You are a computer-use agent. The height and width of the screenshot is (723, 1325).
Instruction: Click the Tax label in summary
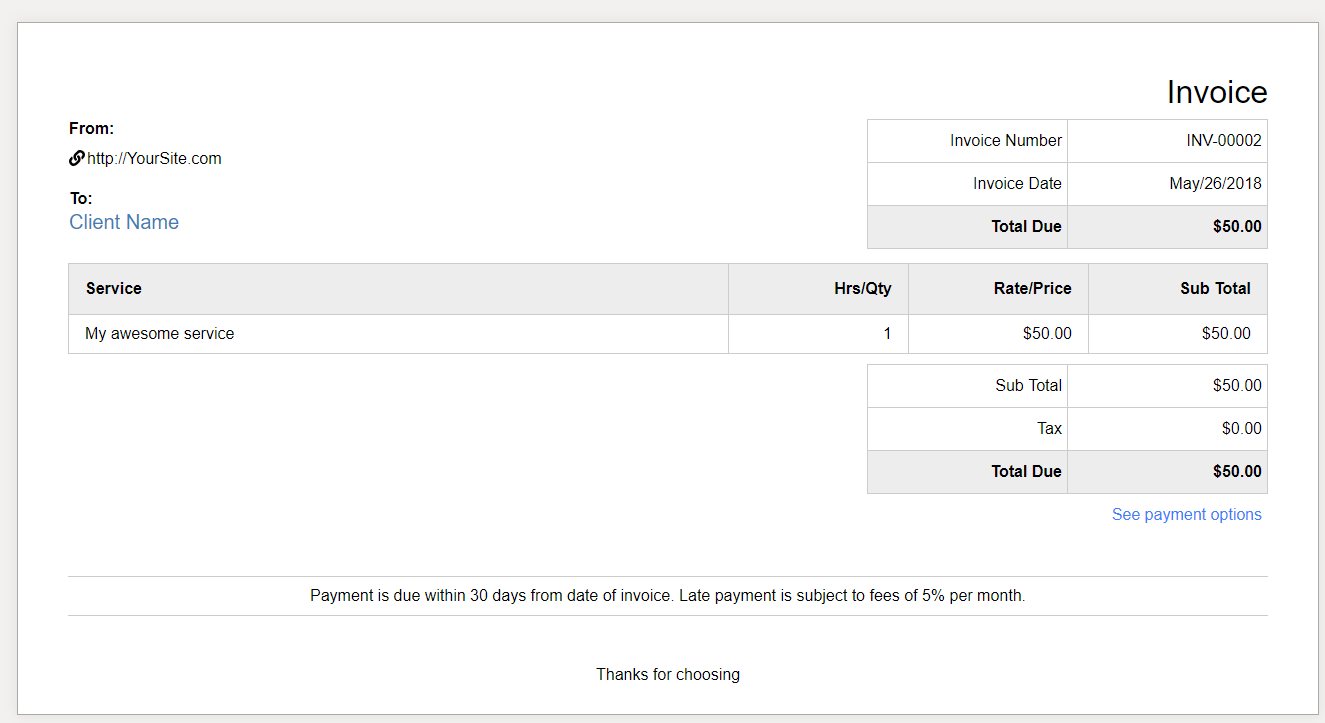(1049, 429)
